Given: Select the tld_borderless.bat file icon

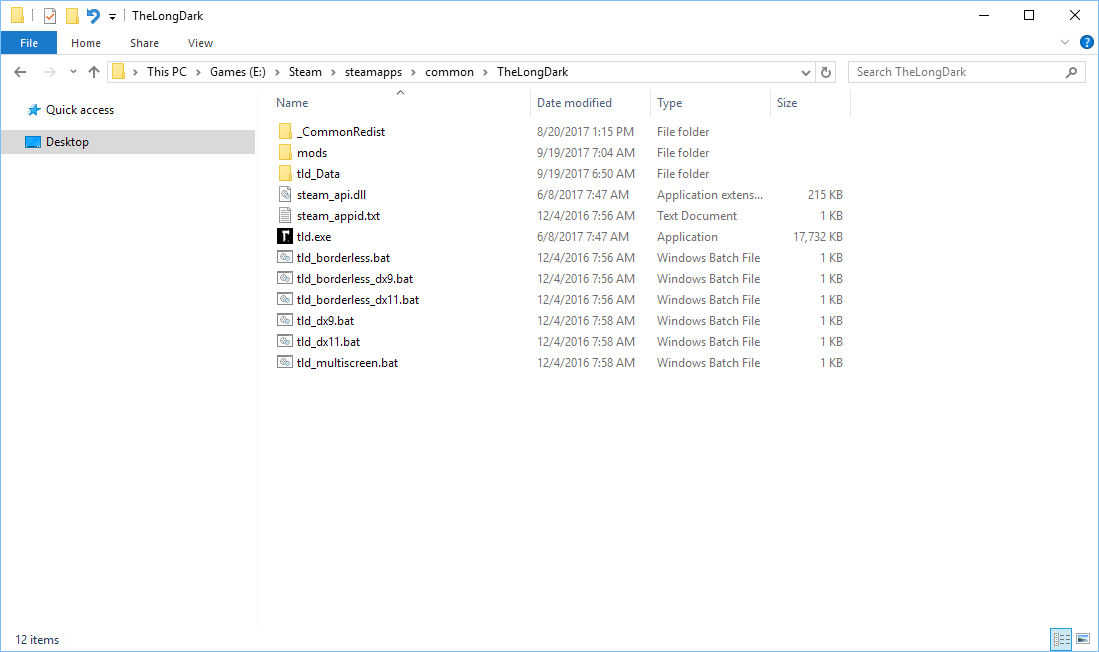Looking at the screenshot, I should click(x=285, y=257).
